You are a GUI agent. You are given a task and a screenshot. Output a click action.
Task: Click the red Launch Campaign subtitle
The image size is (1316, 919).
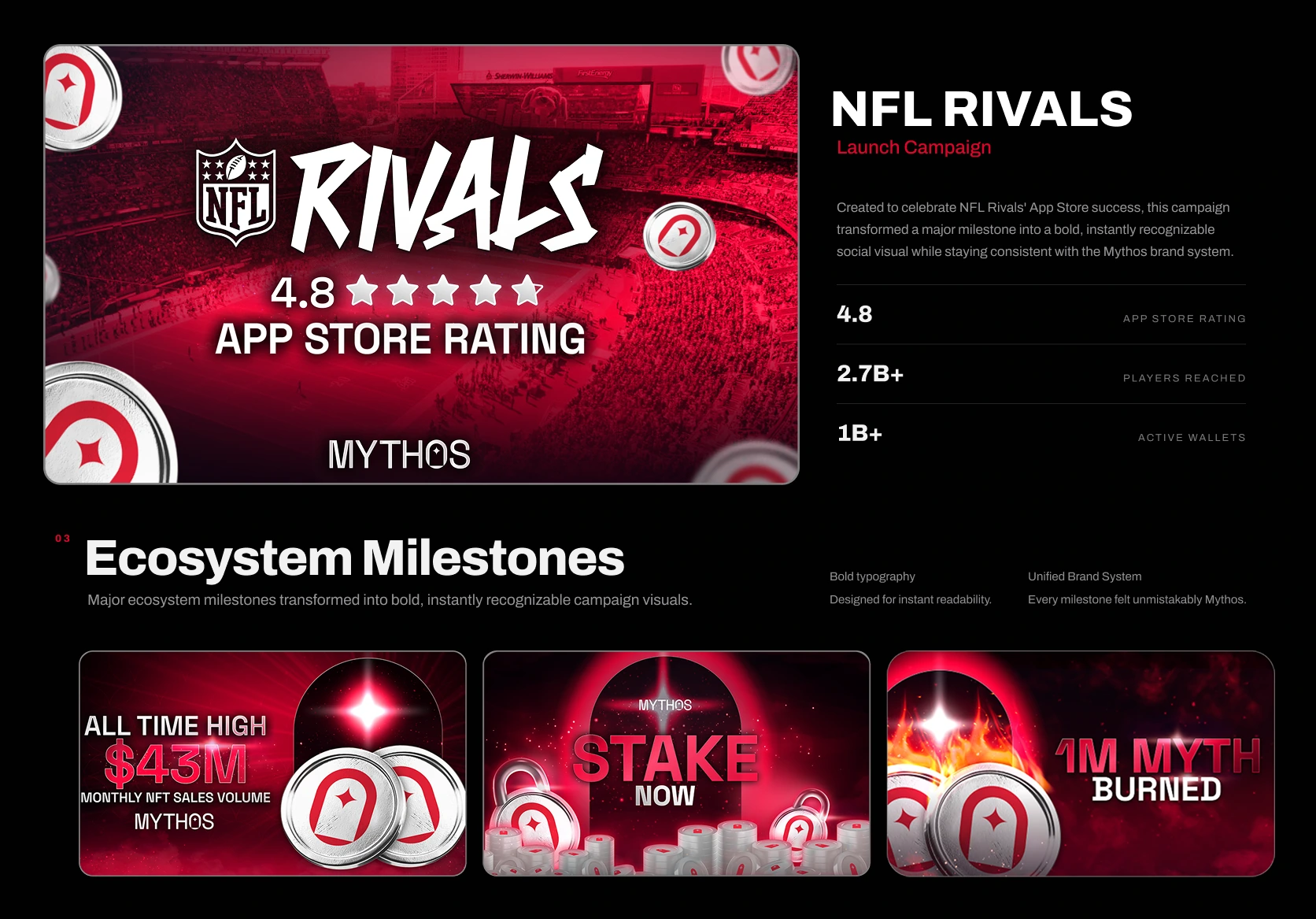[x=914, y=147]
